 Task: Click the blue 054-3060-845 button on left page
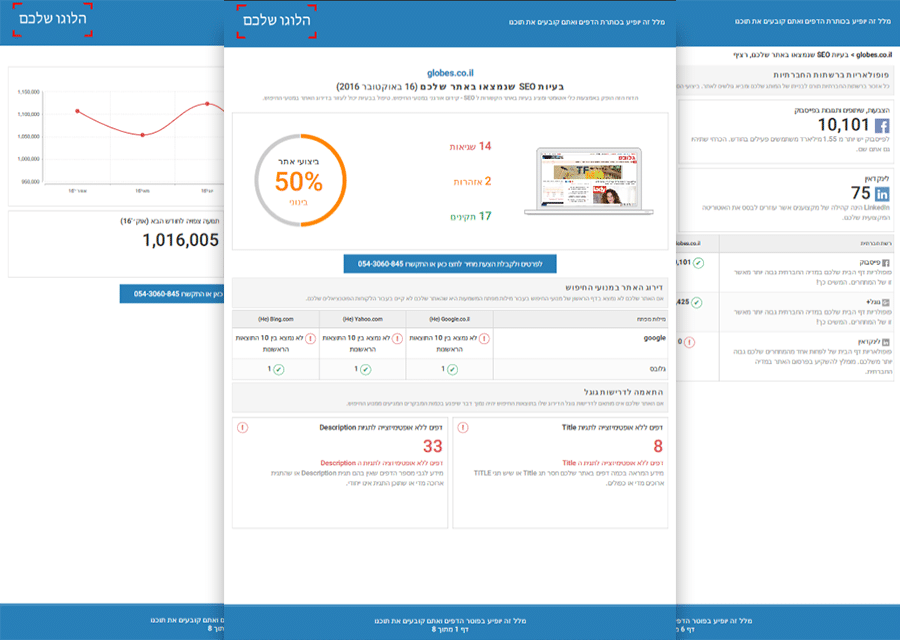click(172, 294)
